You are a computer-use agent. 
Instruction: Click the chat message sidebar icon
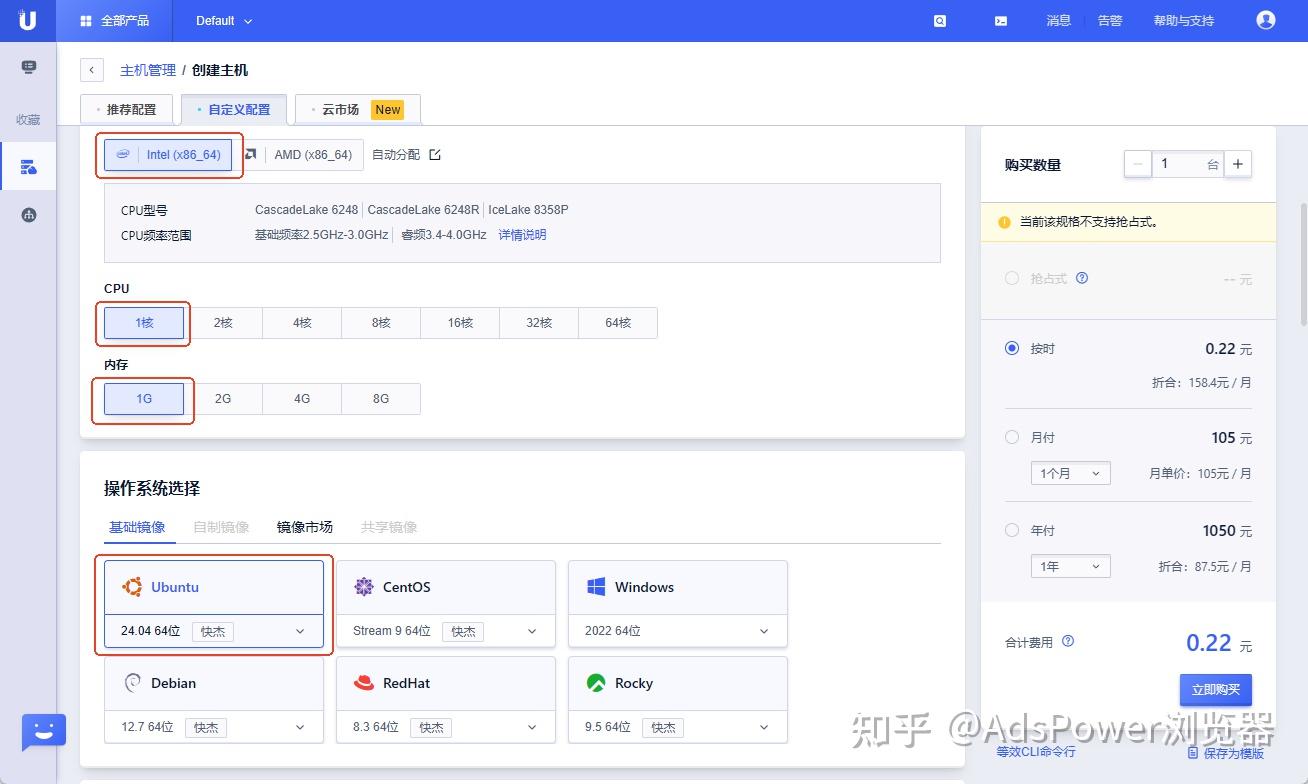pyautogui.click(x=28, y=67)
